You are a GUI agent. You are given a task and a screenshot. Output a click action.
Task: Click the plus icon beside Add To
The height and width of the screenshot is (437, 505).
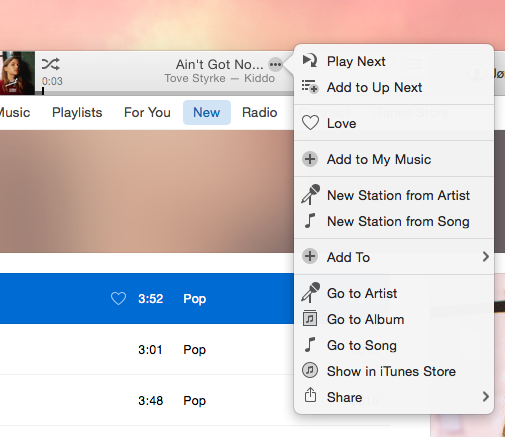310,256
